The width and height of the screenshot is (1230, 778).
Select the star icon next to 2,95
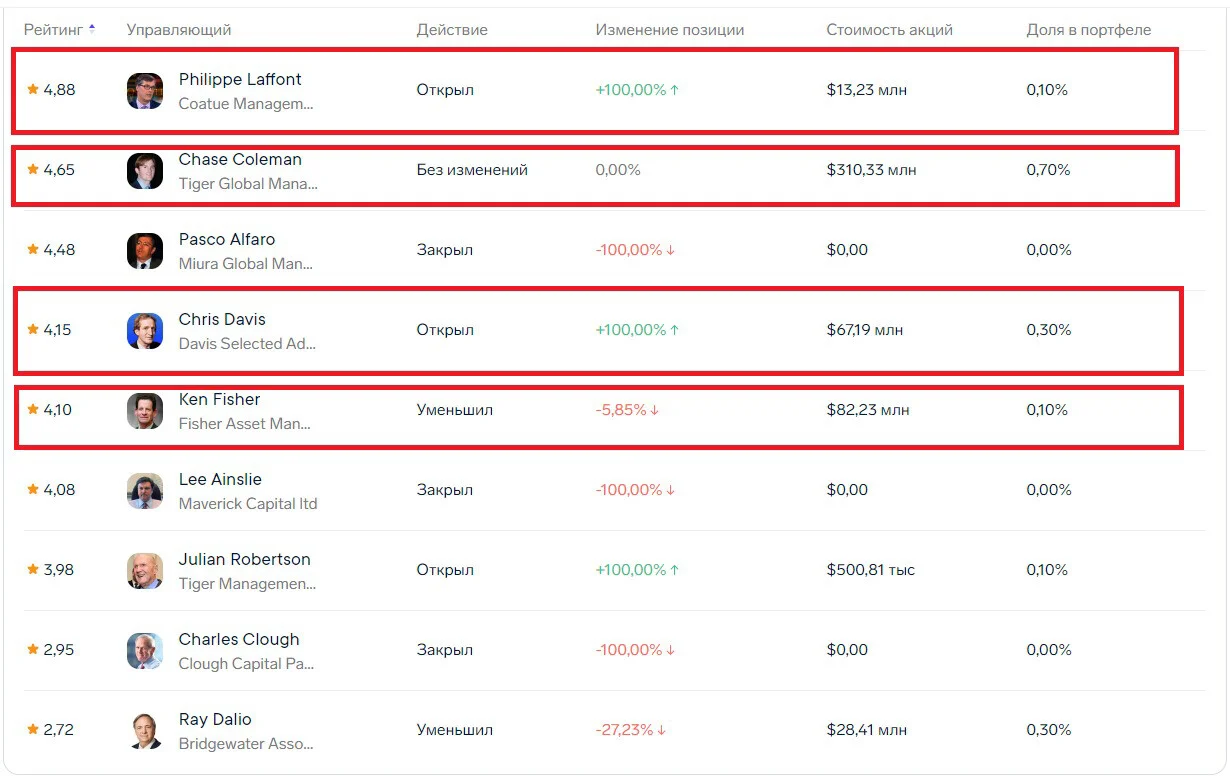click(33, 649)
